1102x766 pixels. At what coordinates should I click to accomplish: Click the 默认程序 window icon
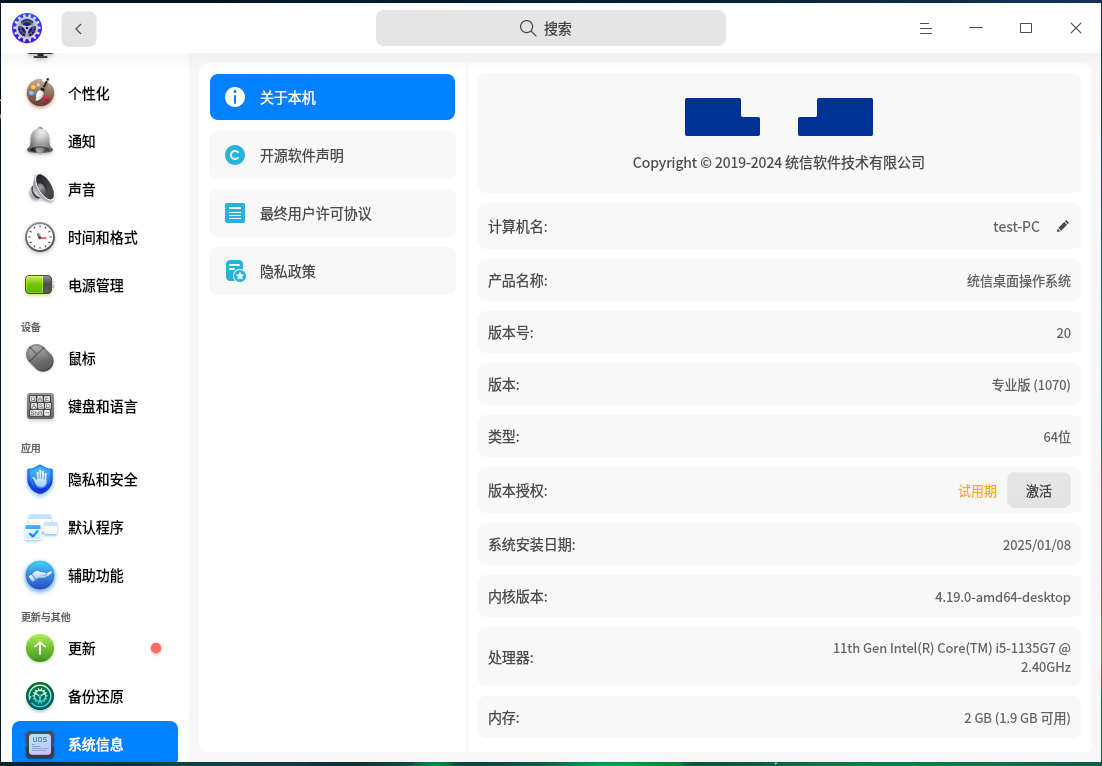click(x=40, y=527)
